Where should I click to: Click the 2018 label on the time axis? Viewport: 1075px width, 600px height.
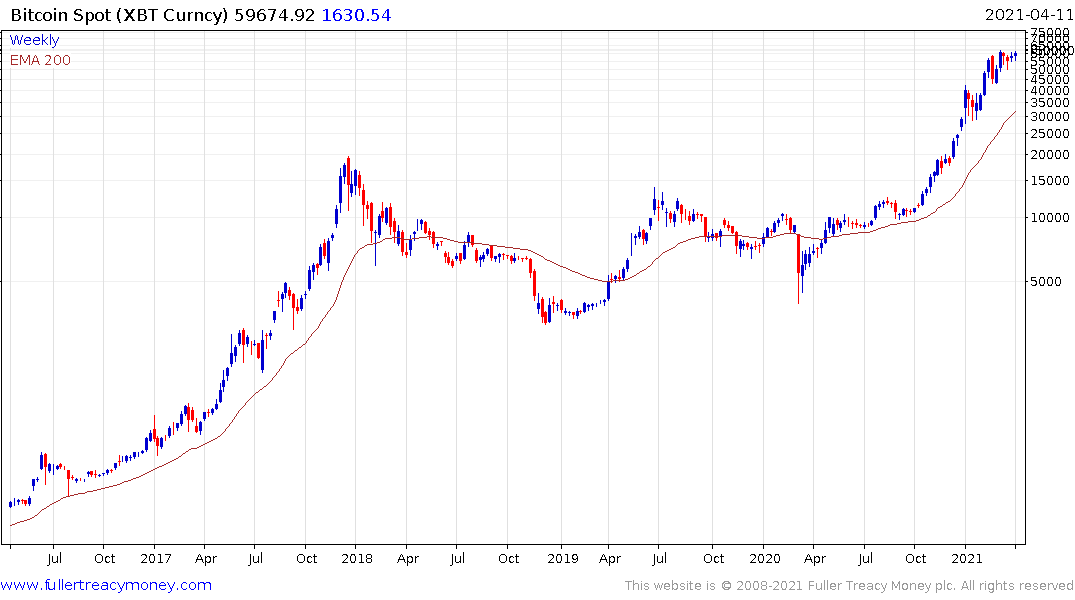357,558
